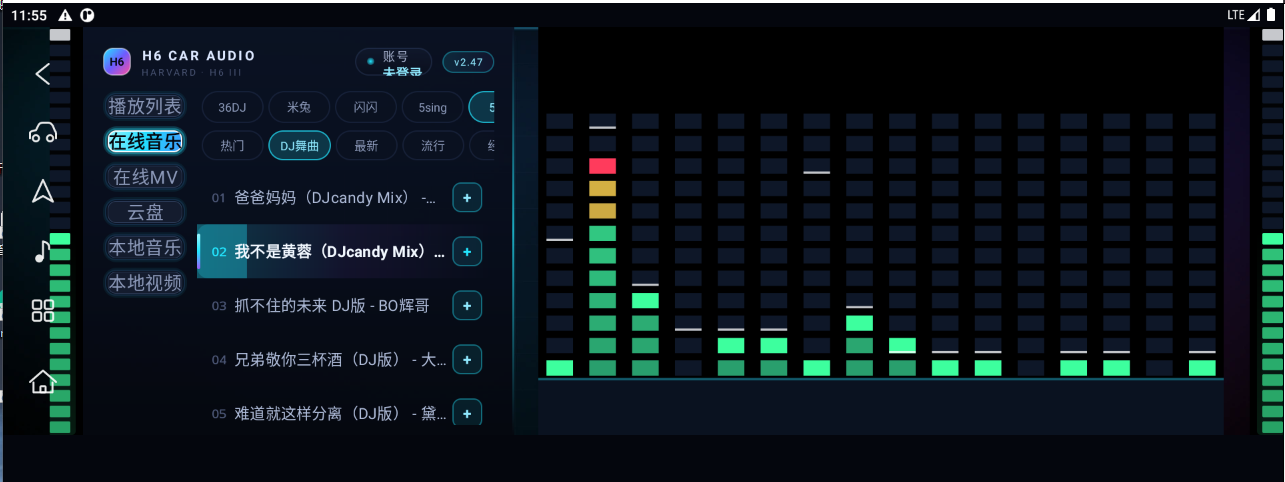Click the warning triangle in status bar
The width and height of the screenshot is (1285, 482).
click(66, 15)
